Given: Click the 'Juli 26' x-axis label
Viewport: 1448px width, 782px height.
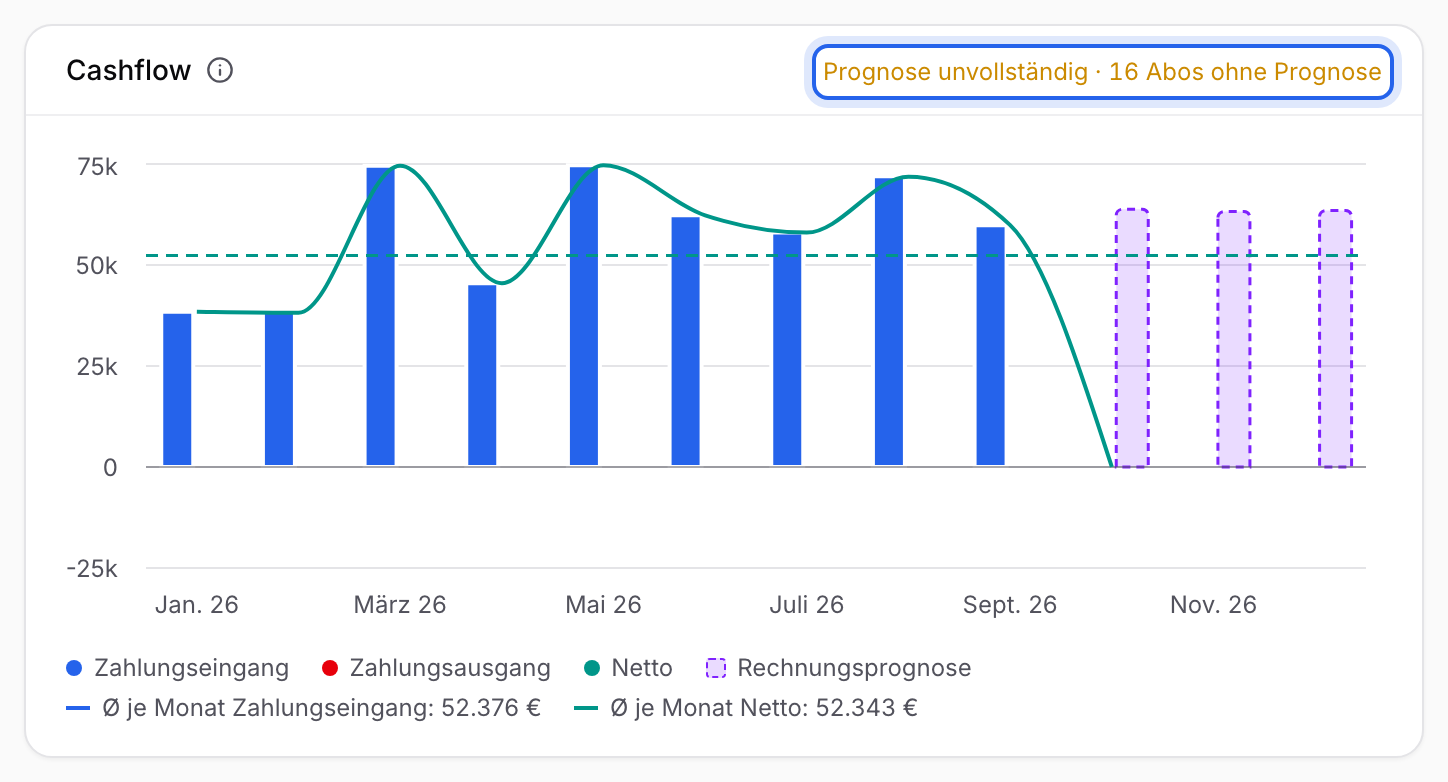Looking at the screenshot, I should (807, 605).
